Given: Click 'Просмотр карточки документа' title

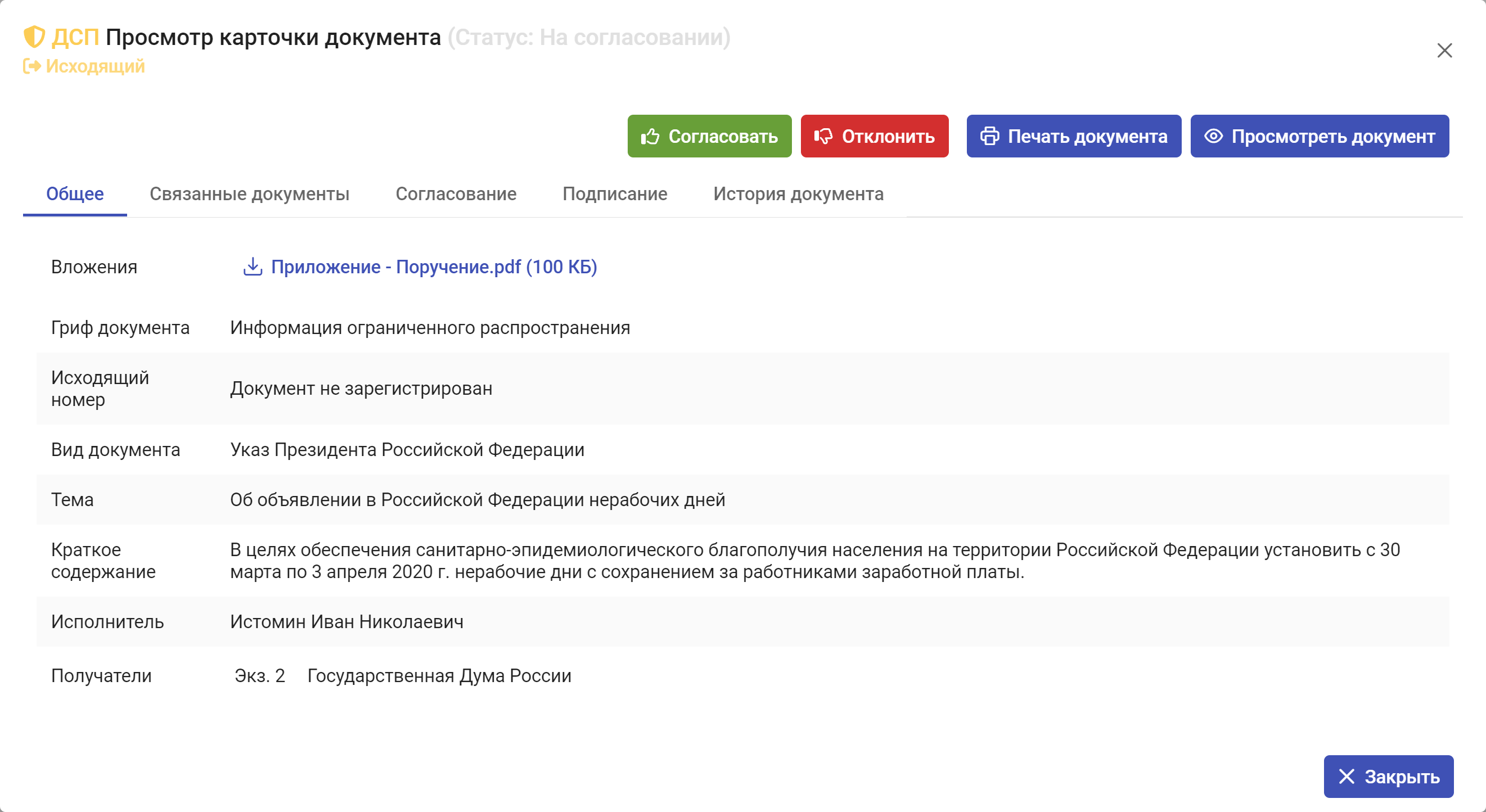Looking at the screenshot, I should coord(273,37).
